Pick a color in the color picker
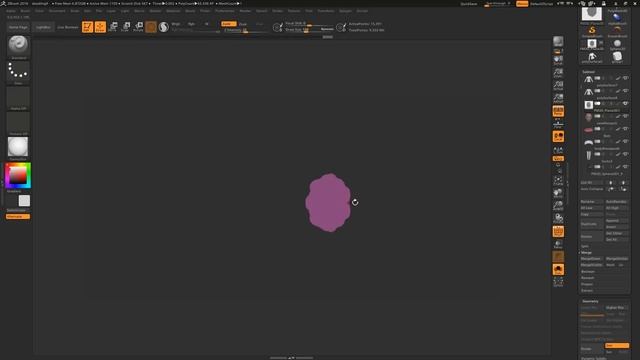This screenshot has width=640, height=360. click(18, 176)
